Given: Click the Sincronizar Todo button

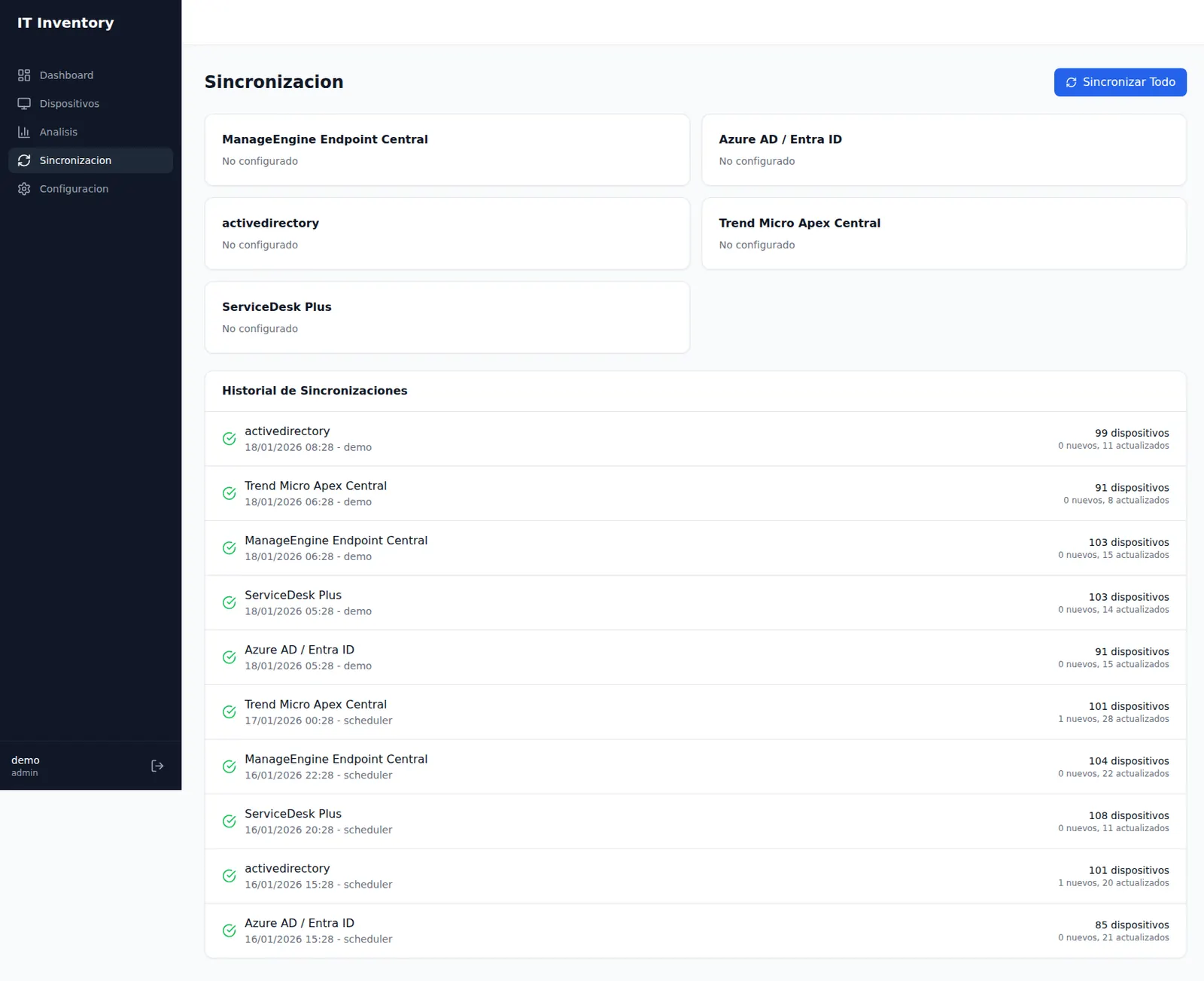Looking at the screenshot, I should tap(1120, 82).
